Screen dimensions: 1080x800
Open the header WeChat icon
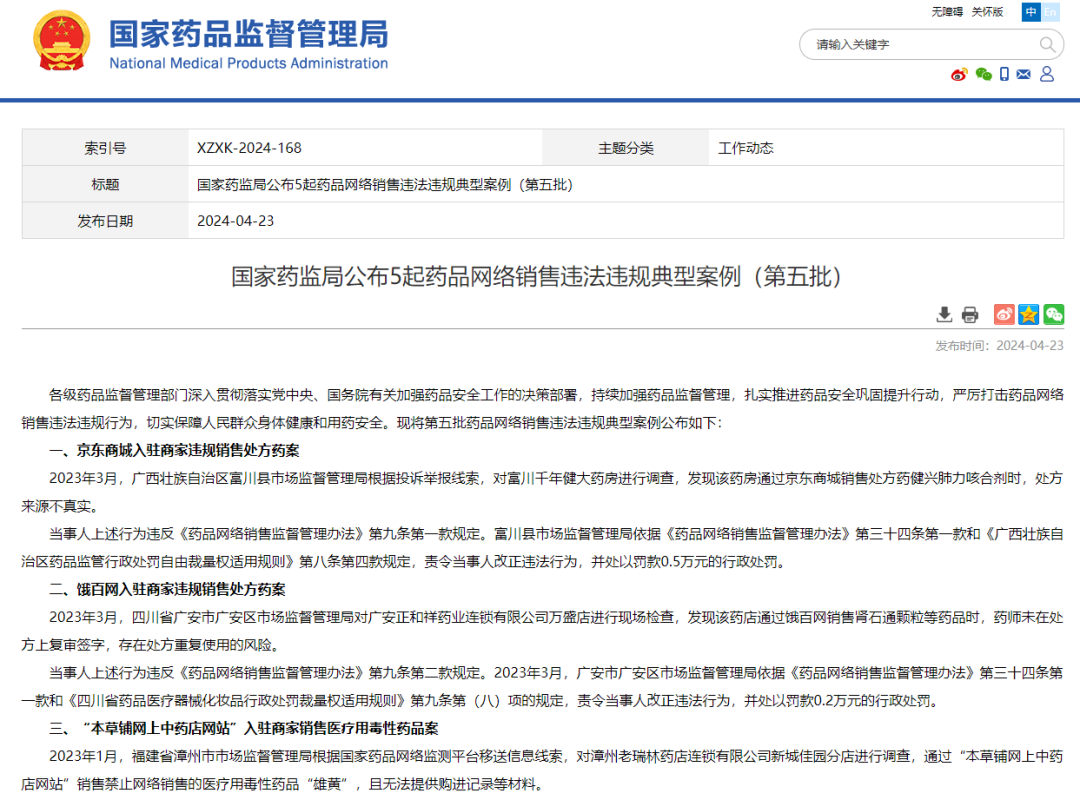pos(983,74)
